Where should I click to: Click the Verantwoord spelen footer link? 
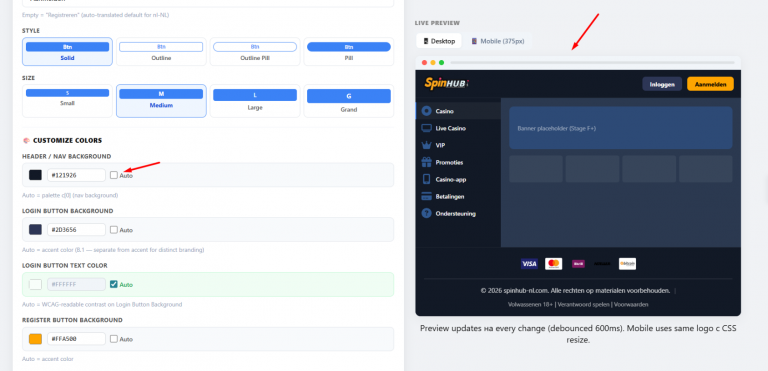click(x=583, y=304)
